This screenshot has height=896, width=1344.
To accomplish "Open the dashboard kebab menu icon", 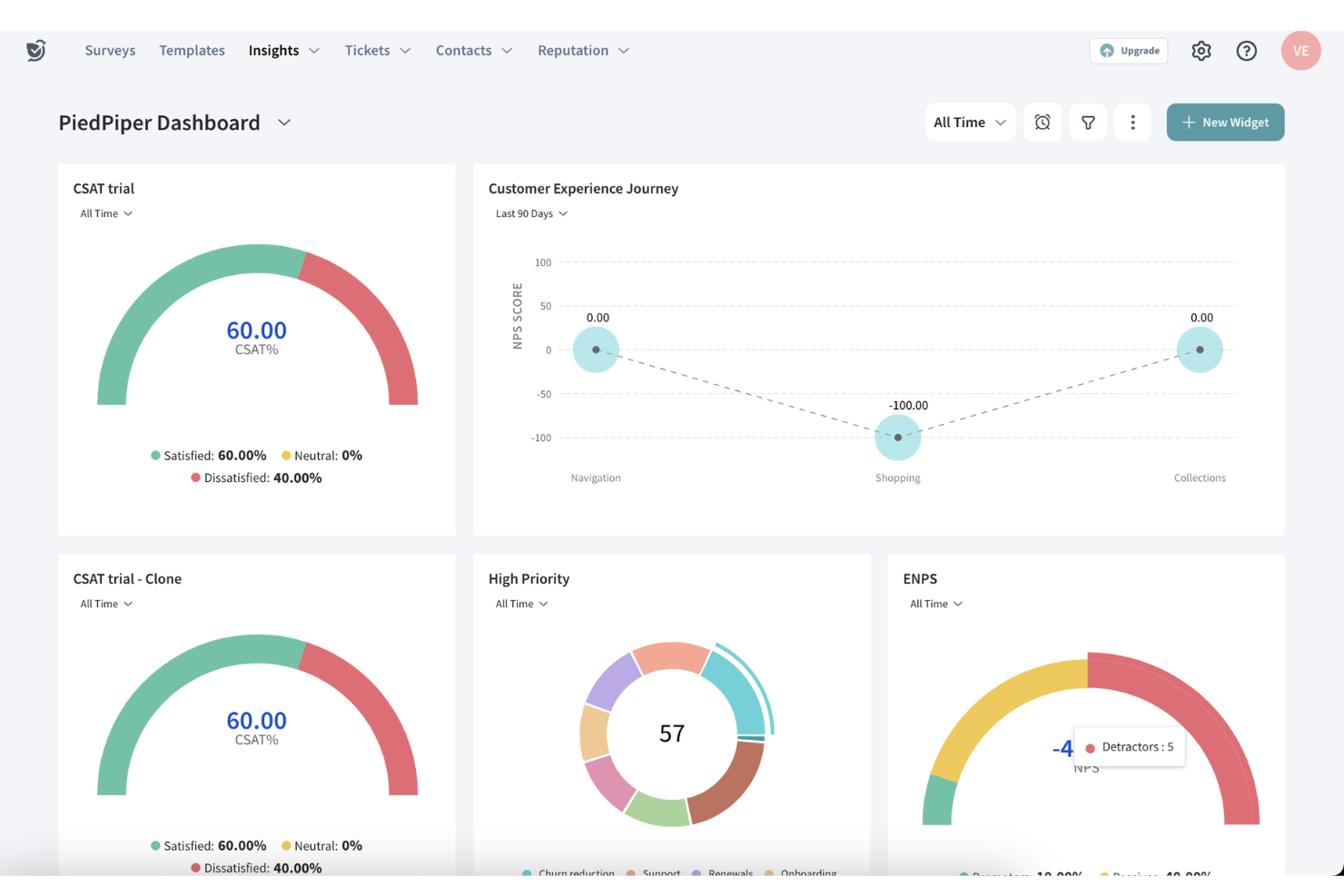I will tap(1132, 122).
